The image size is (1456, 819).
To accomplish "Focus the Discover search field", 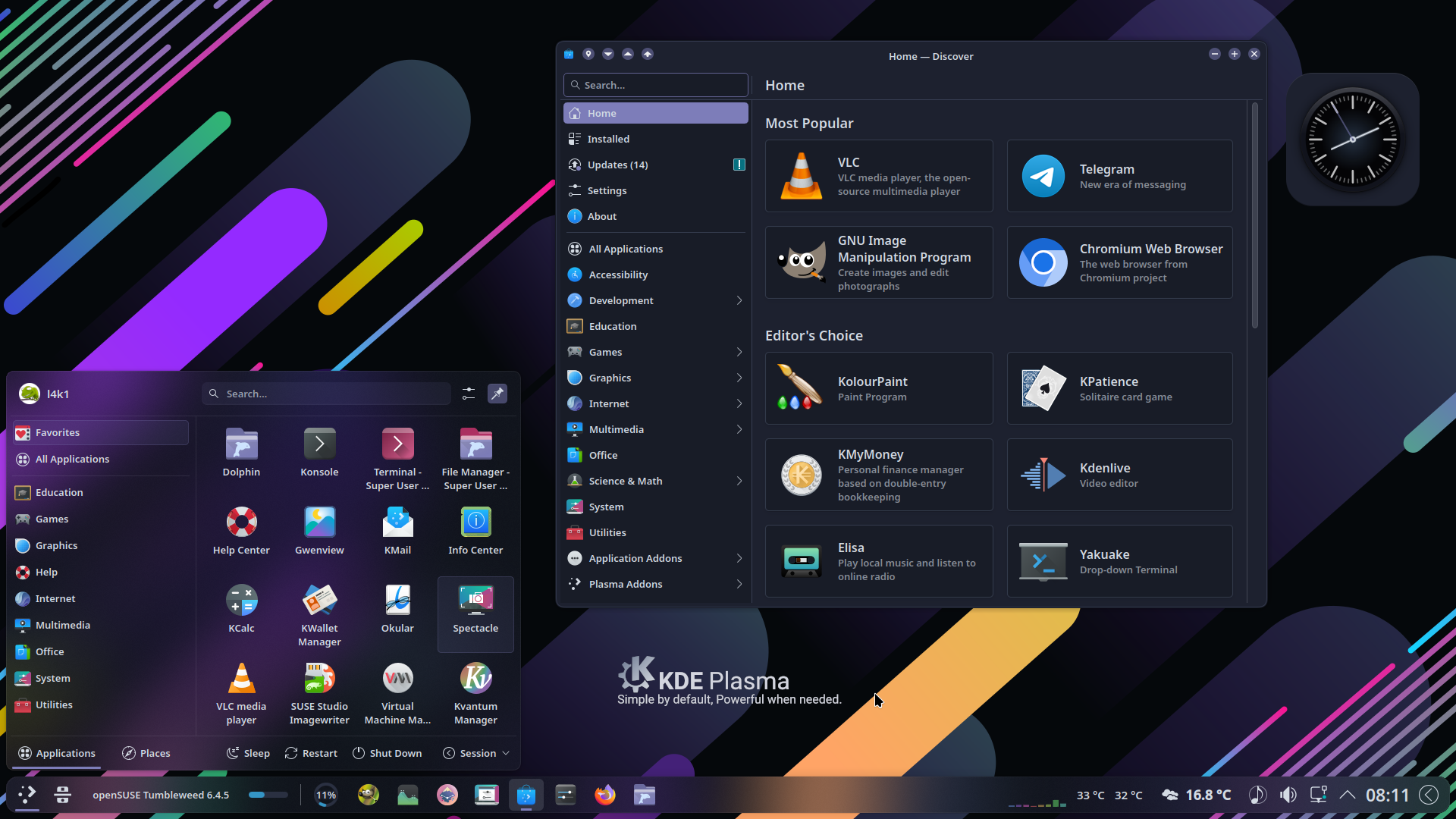I will pos(656,85).
